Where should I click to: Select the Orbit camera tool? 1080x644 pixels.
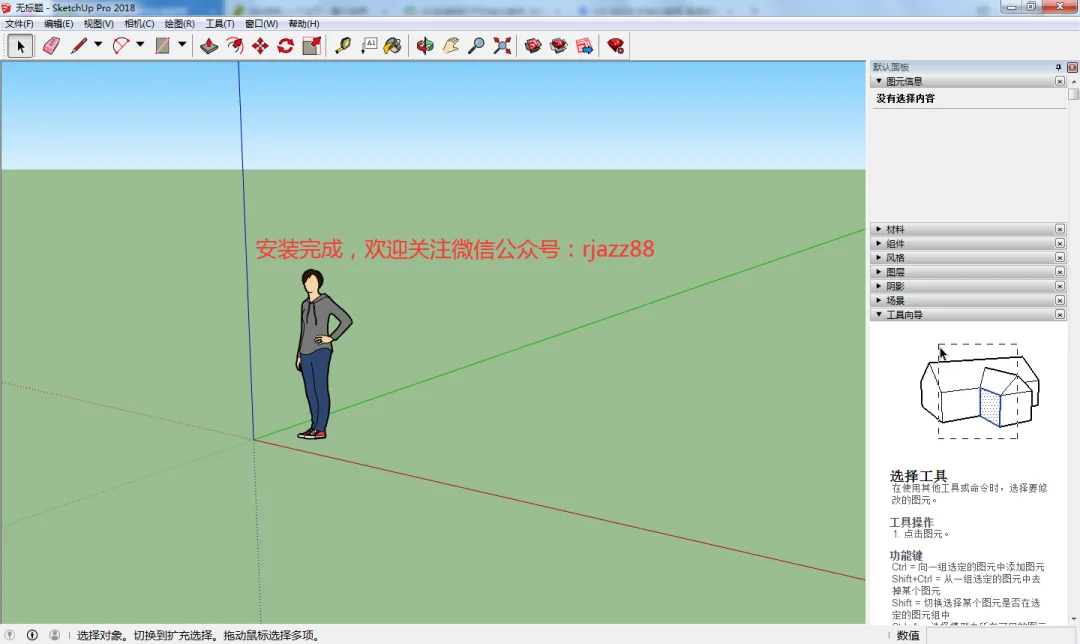click(x=425, y=46)
